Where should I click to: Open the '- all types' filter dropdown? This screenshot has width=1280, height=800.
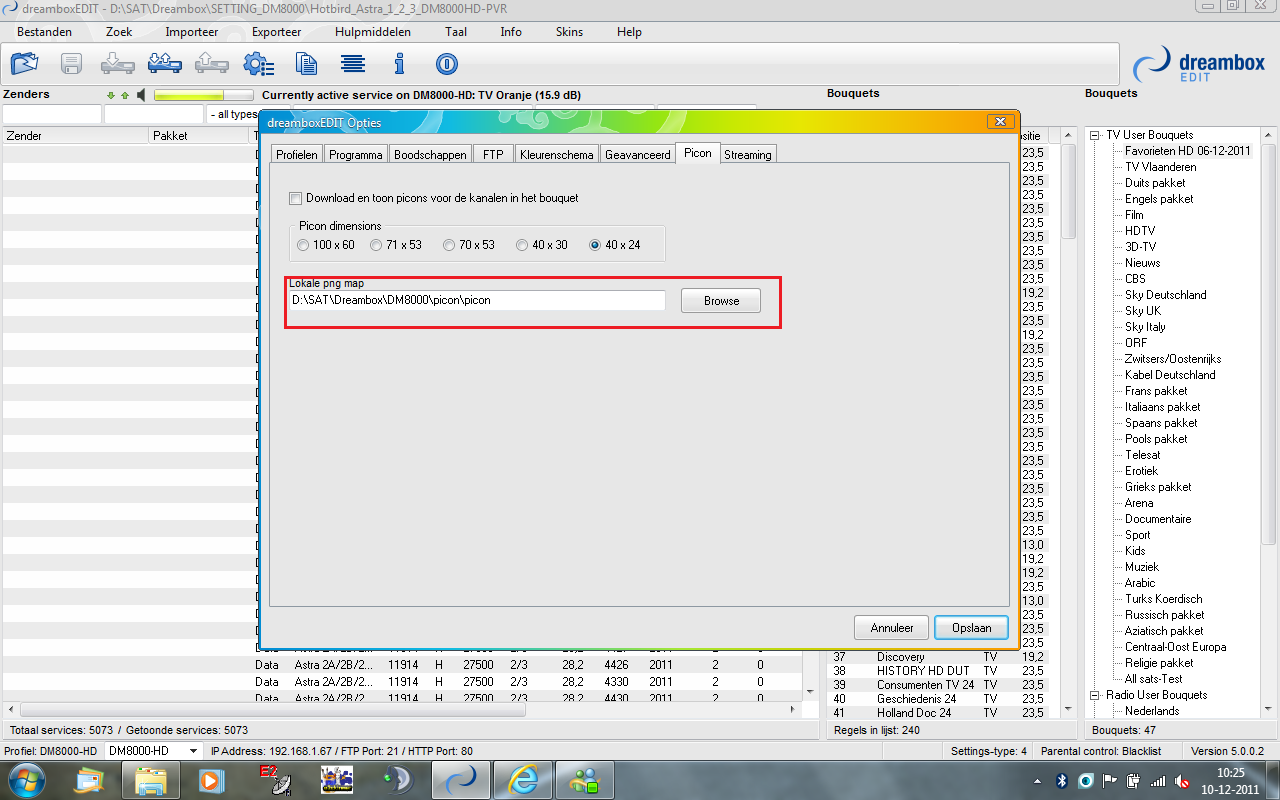point(232,114)
